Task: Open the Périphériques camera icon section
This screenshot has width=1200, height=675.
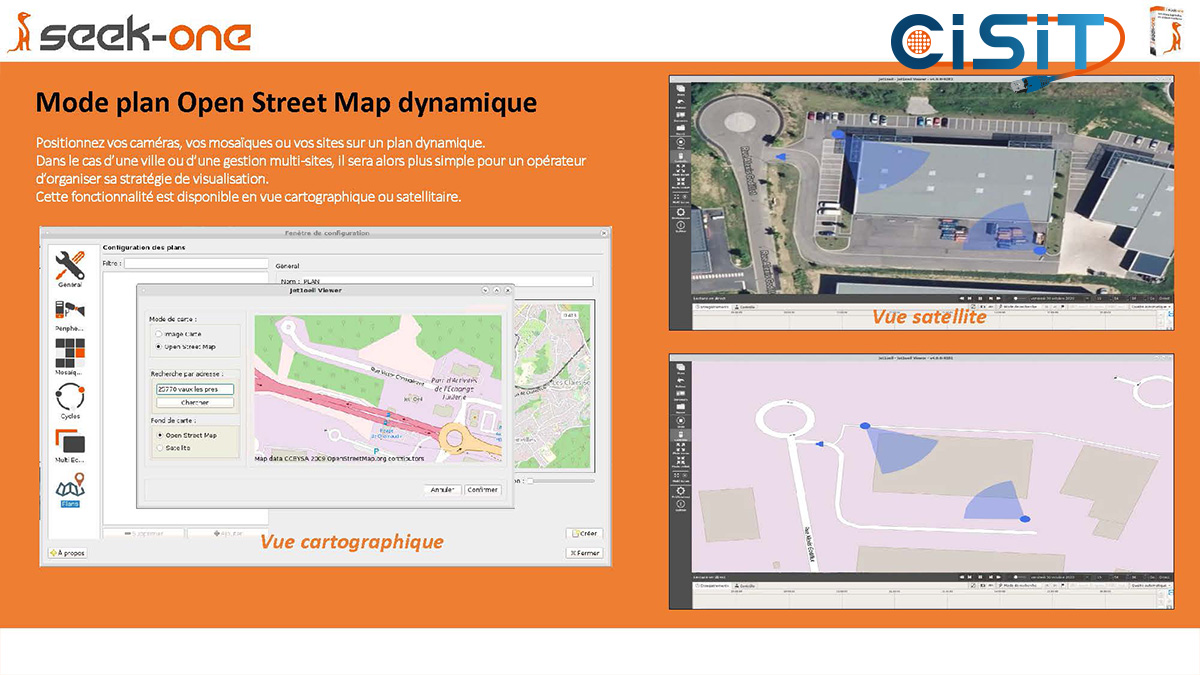Action: 70,316
